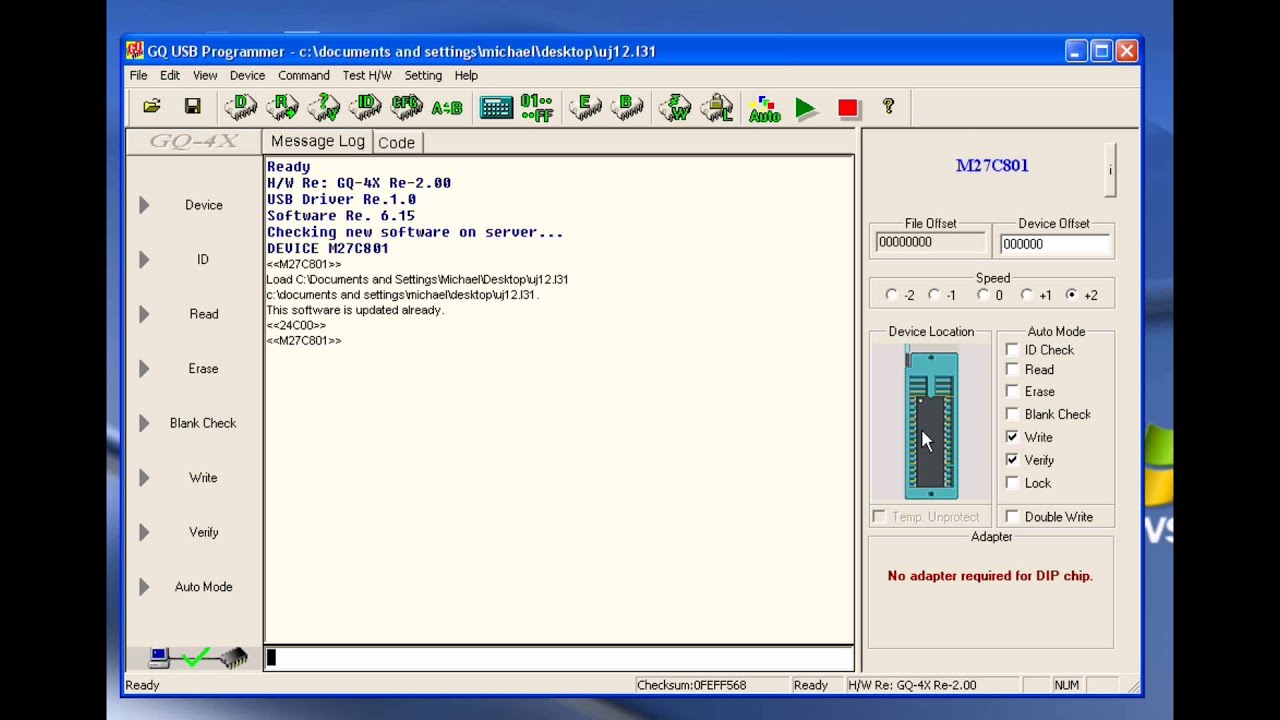The image size is (1280, 720).
Task: Enable the Blank Check checkbox in Auto Mode
Action: (1012, 414)
